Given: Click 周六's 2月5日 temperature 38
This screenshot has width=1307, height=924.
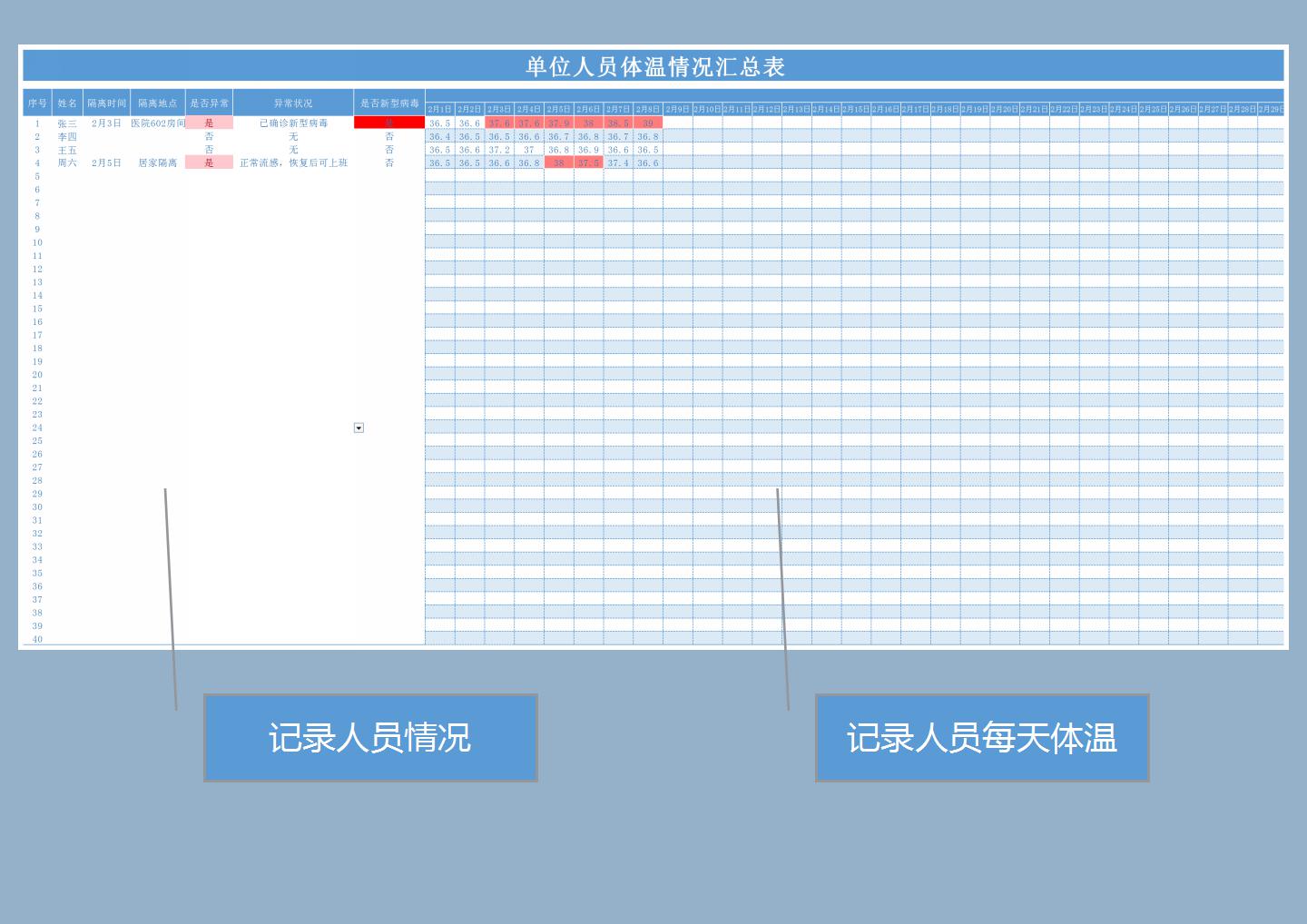Looking at the screenshot, I should pos(558,162).
